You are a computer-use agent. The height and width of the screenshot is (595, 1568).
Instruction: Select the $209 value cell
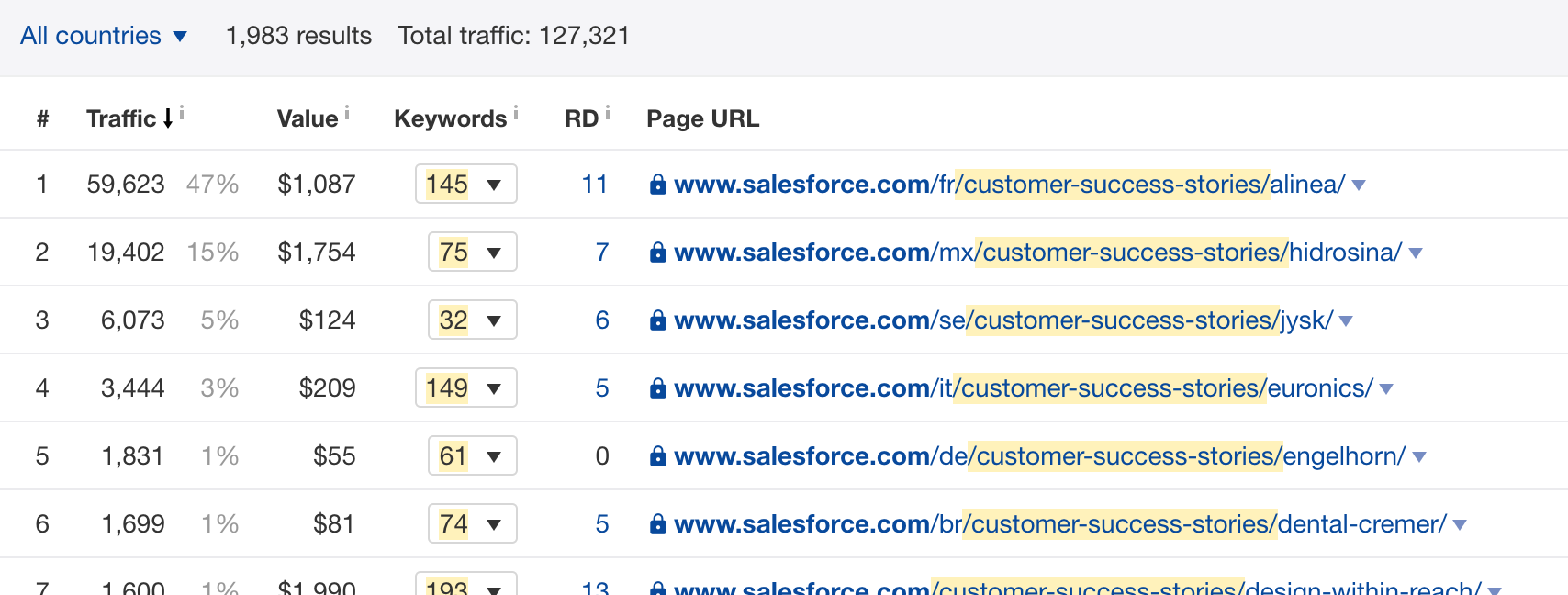click(328, 388)
